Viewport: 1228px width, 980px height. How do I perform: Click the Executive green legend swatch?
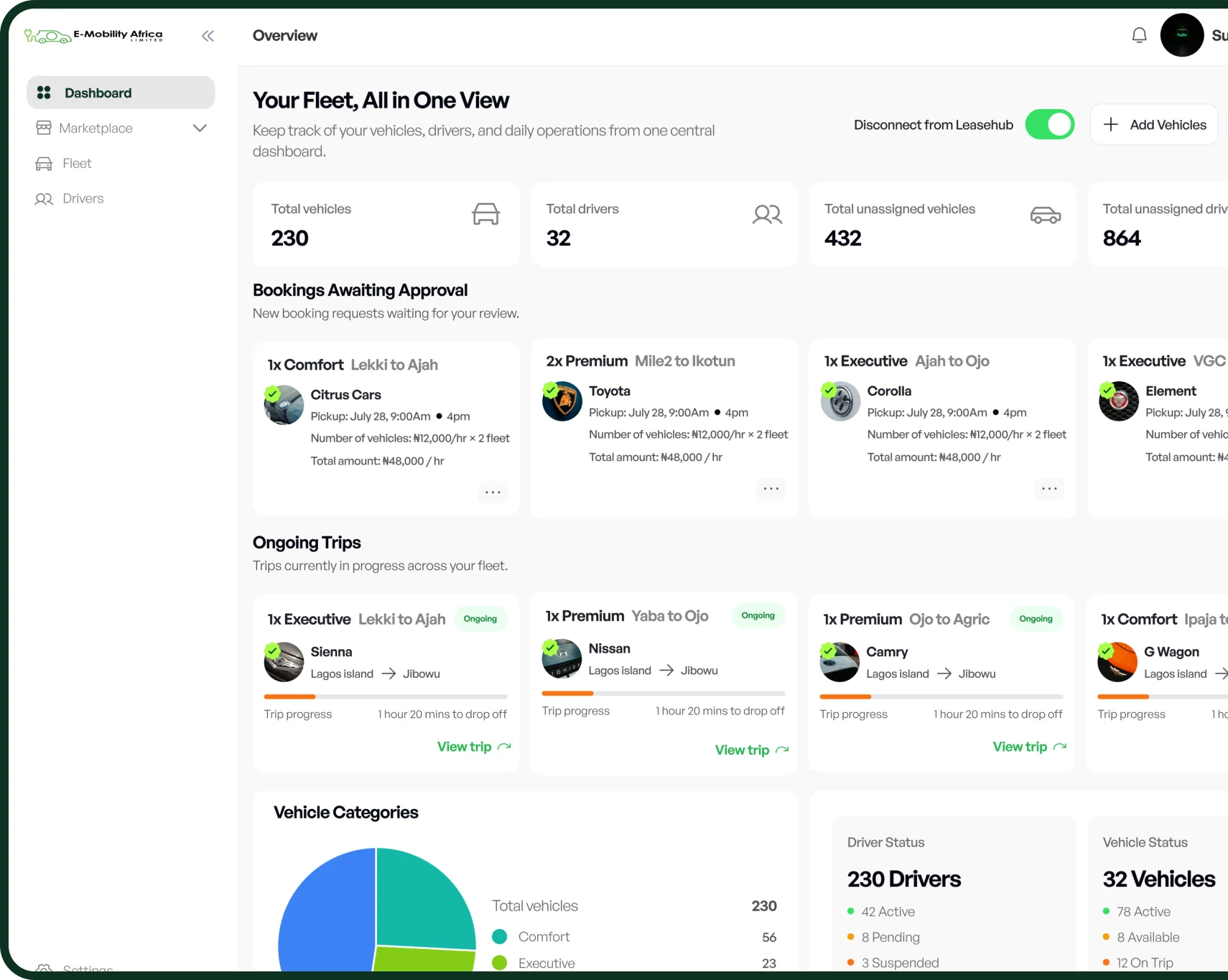pos(500,963)
